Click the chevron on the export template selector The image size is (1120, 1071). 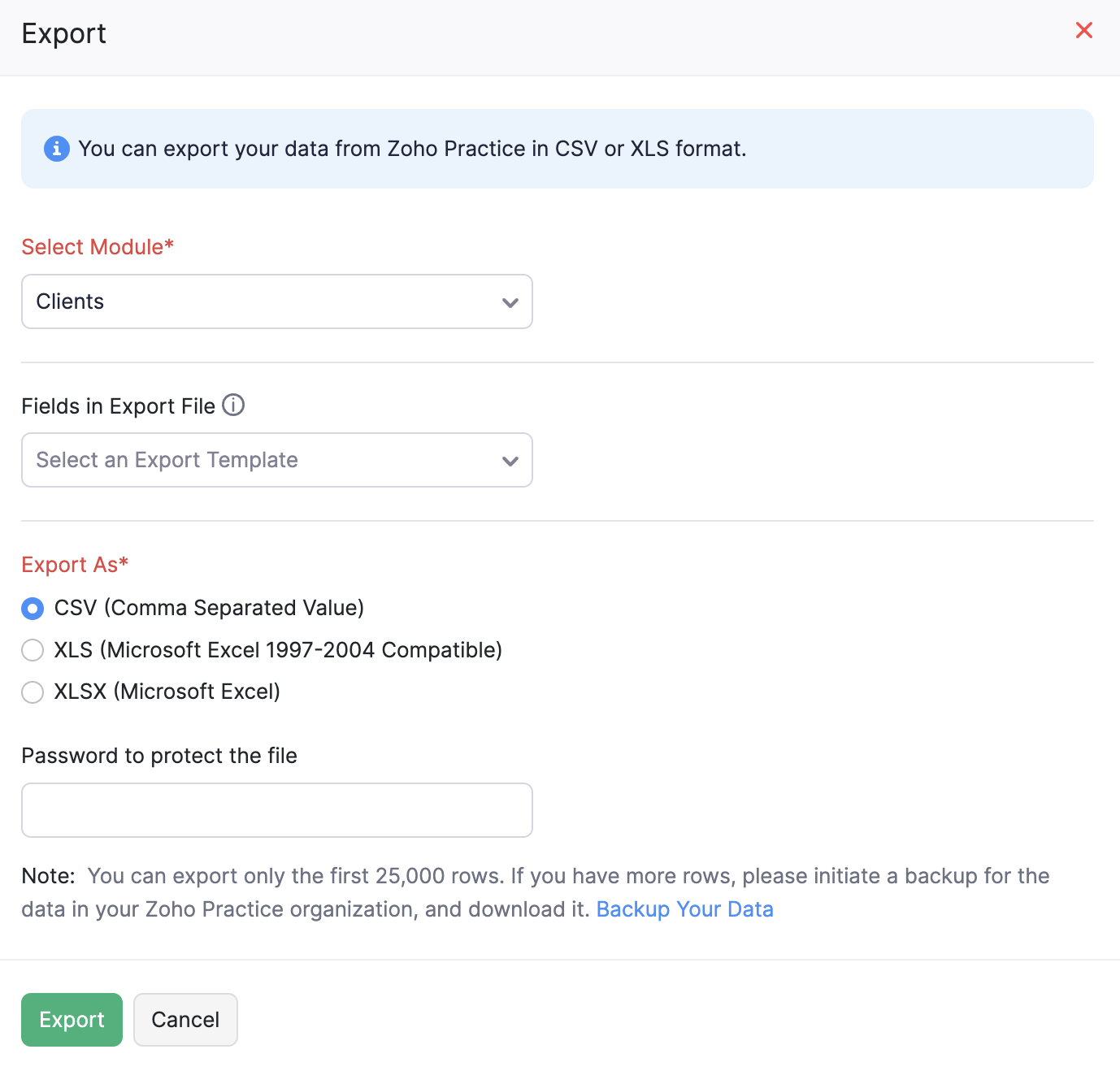pyautogui.click(x=510, y=460)
